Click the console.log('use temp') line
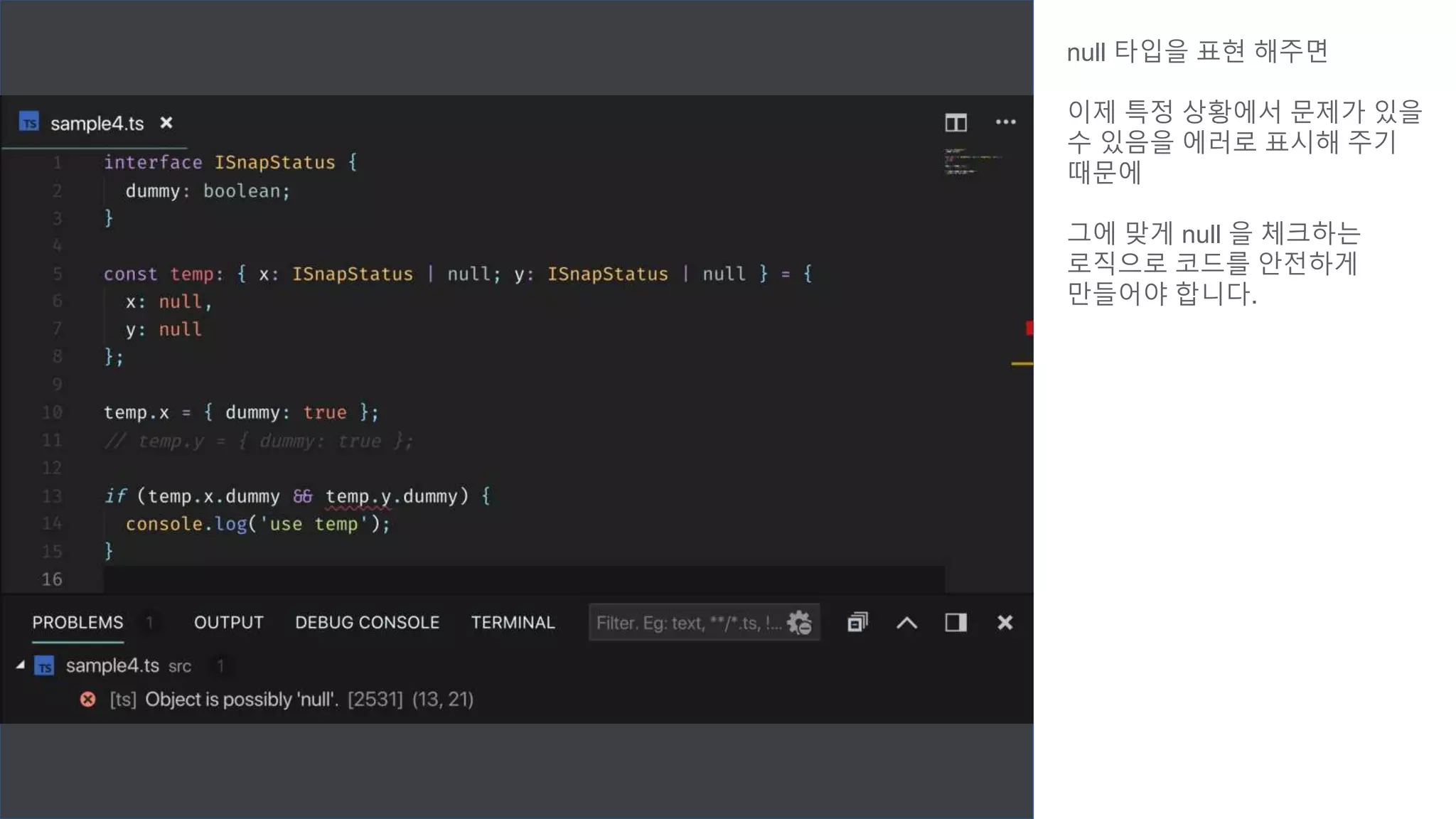The height and width of the screenshot is (819, 1456). pos(258,524)
